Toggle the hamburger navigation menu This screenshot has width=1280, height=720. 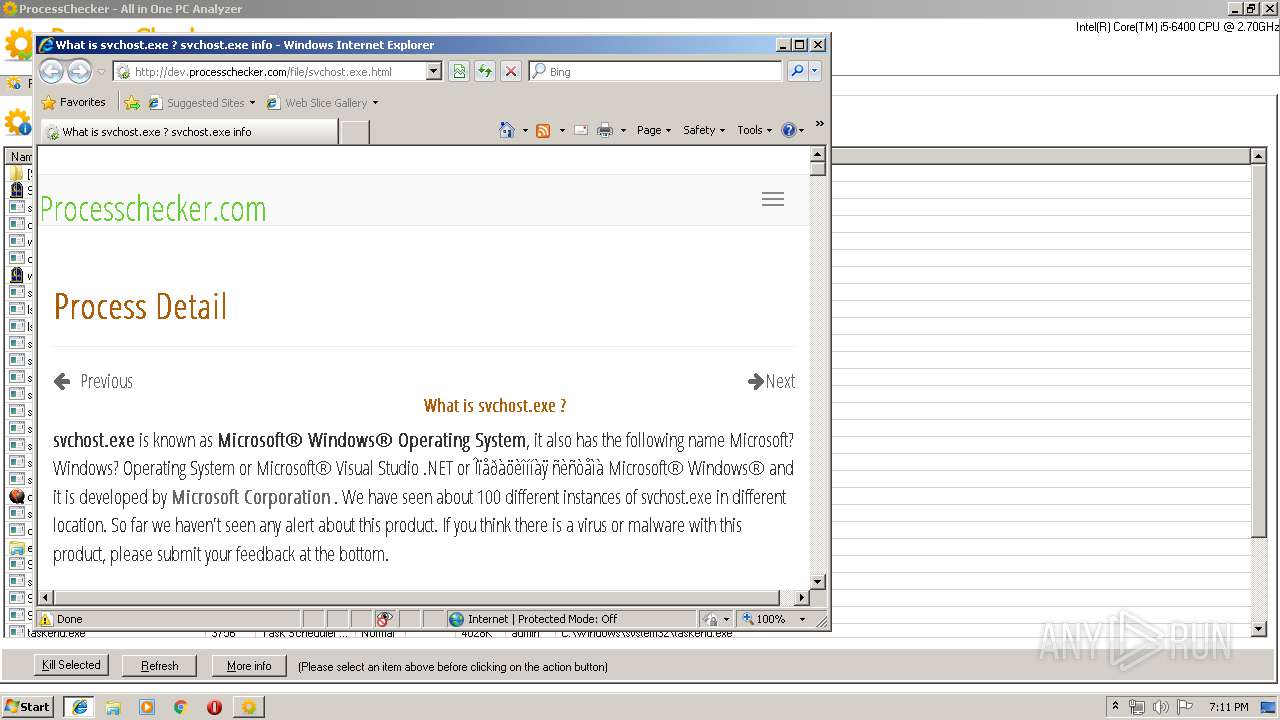pos(773,199)
